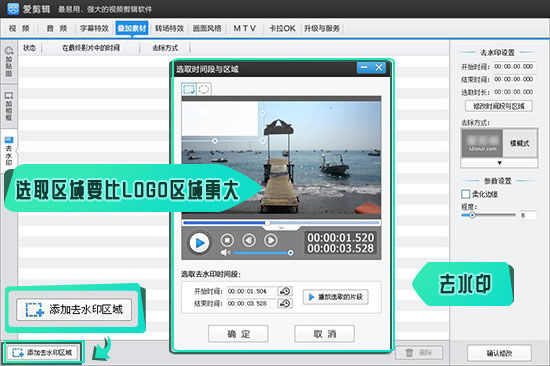Image resolution: width=550 pixels, height=366 pixels.
Task: Click the 结束时间 field in the dialog
Action: pyautogui.click(x=251, y=303)
